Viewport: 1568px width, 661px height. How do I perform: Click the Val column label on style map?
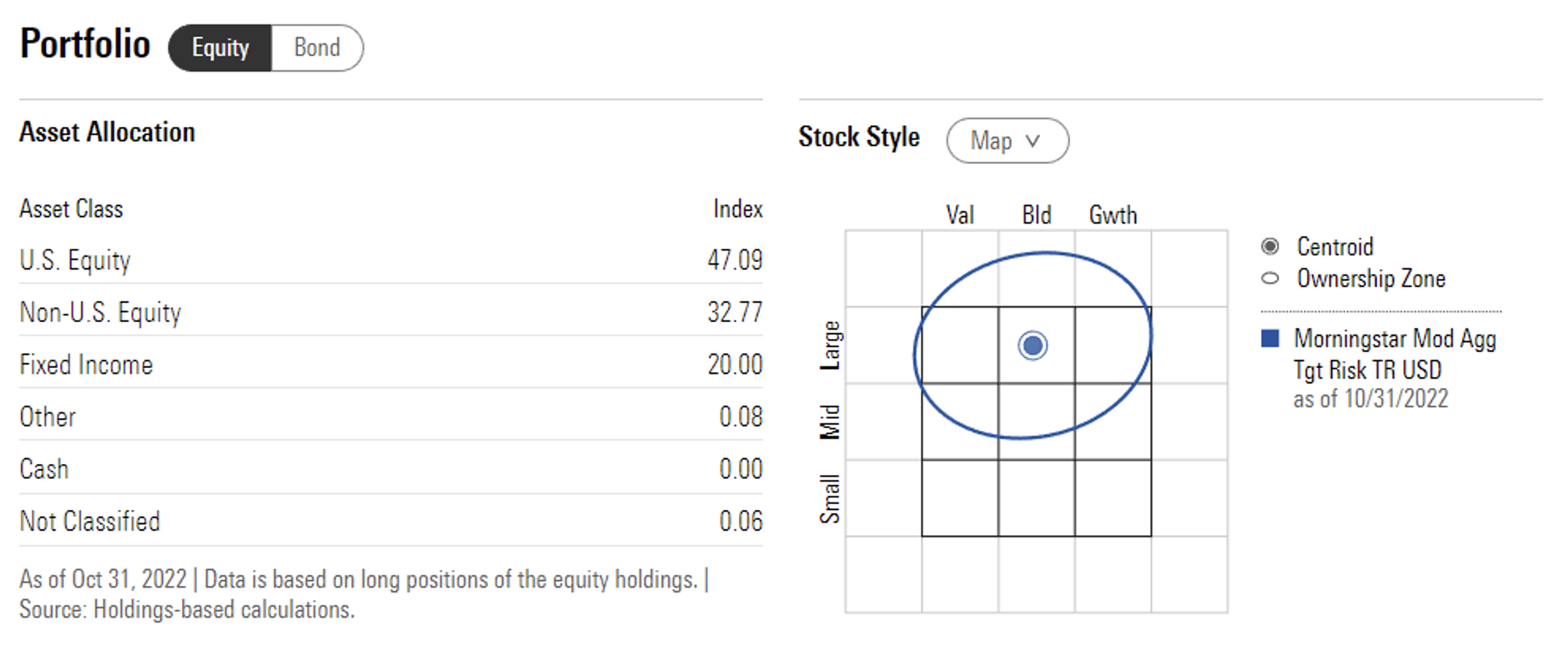click(959, 215)
